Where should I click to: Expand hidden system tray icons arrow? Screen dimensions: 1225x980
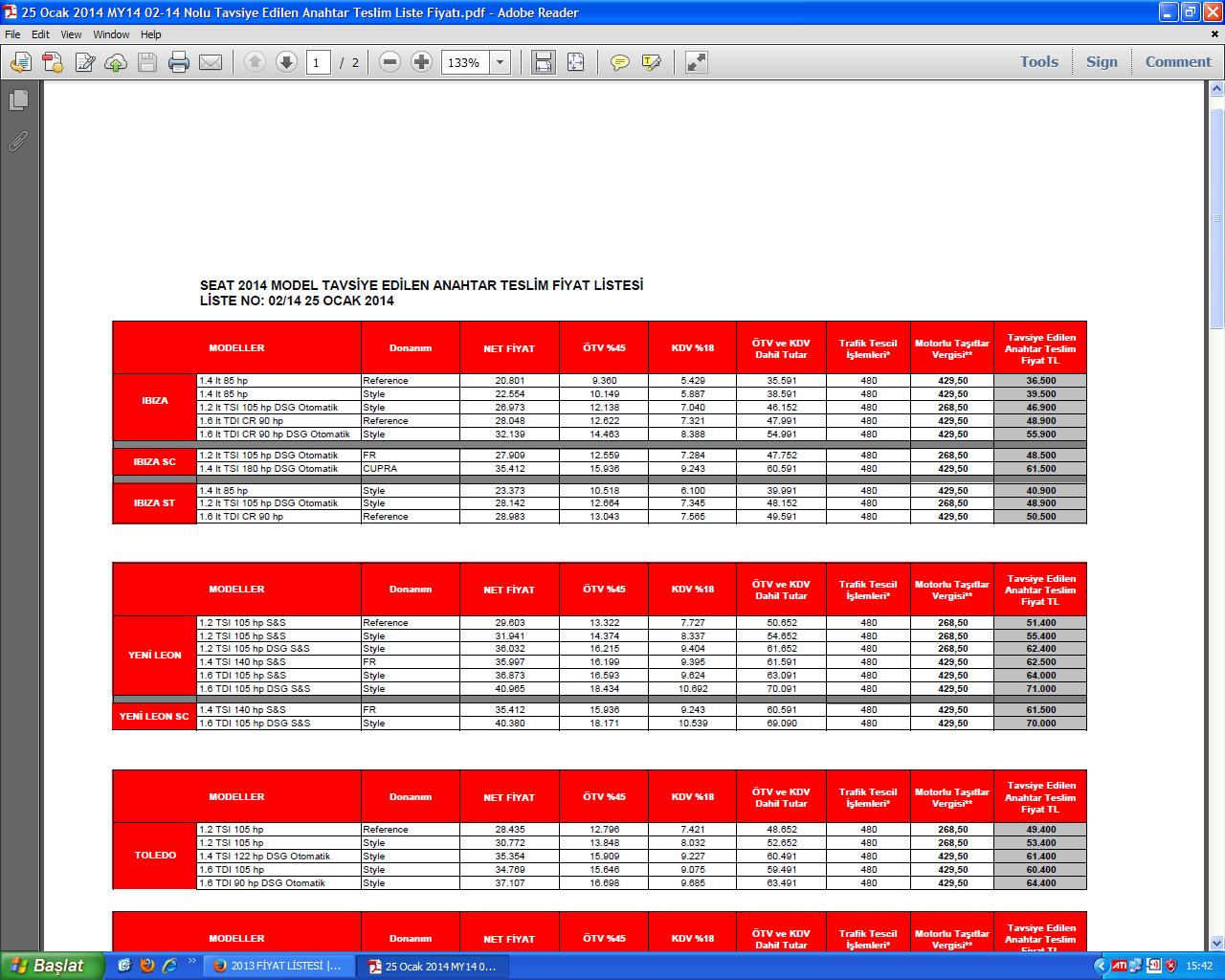pyautogui.click(x=1101, y=966)
